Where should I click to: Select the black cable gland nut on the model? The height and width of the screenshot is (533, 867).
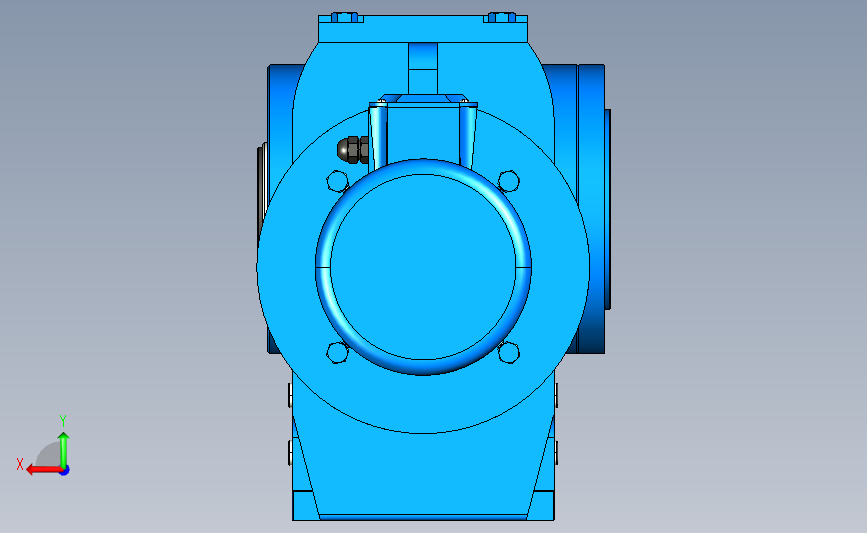(353, 150)
